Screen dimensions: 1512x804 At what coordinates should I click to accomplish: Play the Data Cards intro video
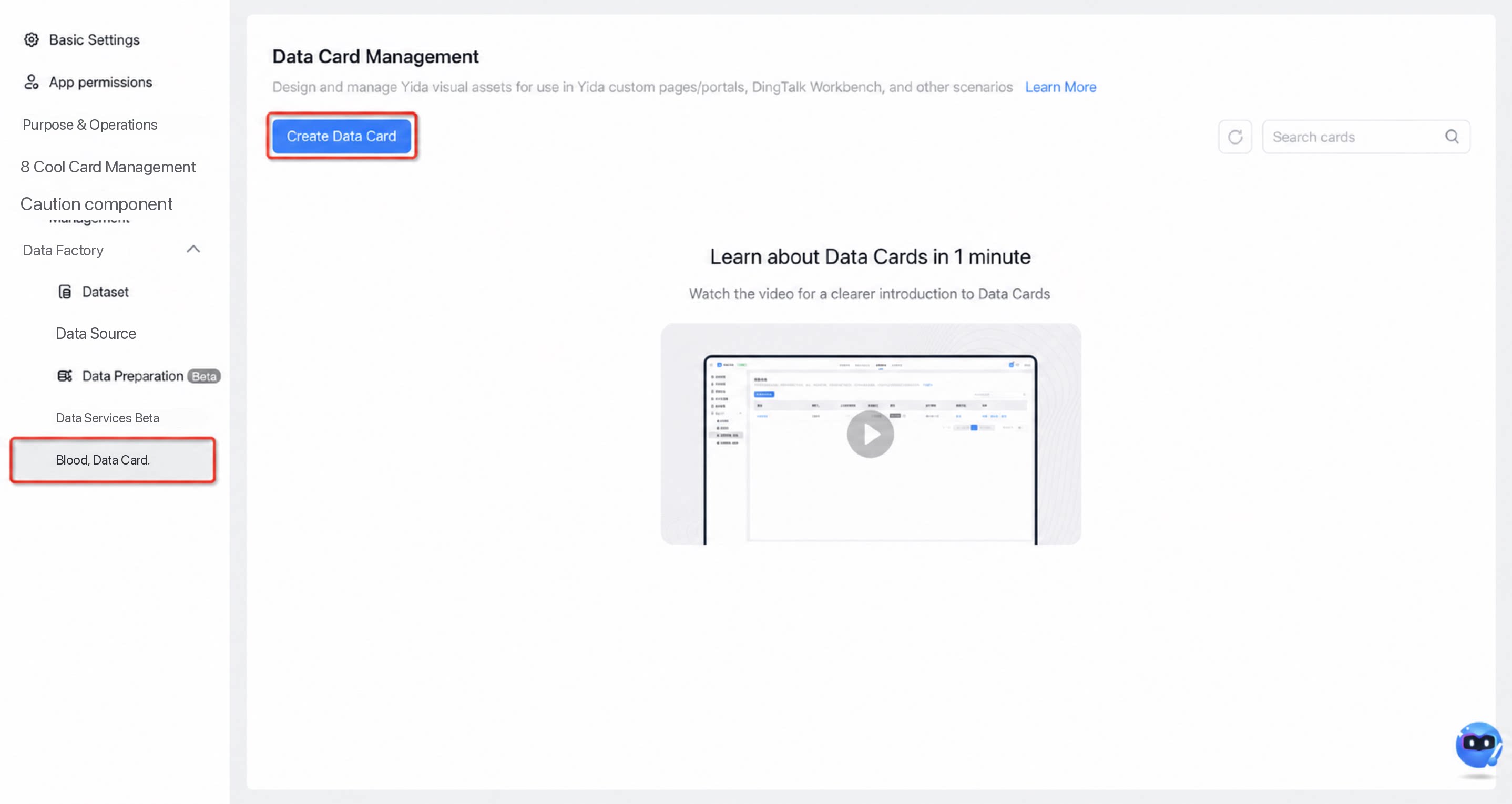[870, 434]
